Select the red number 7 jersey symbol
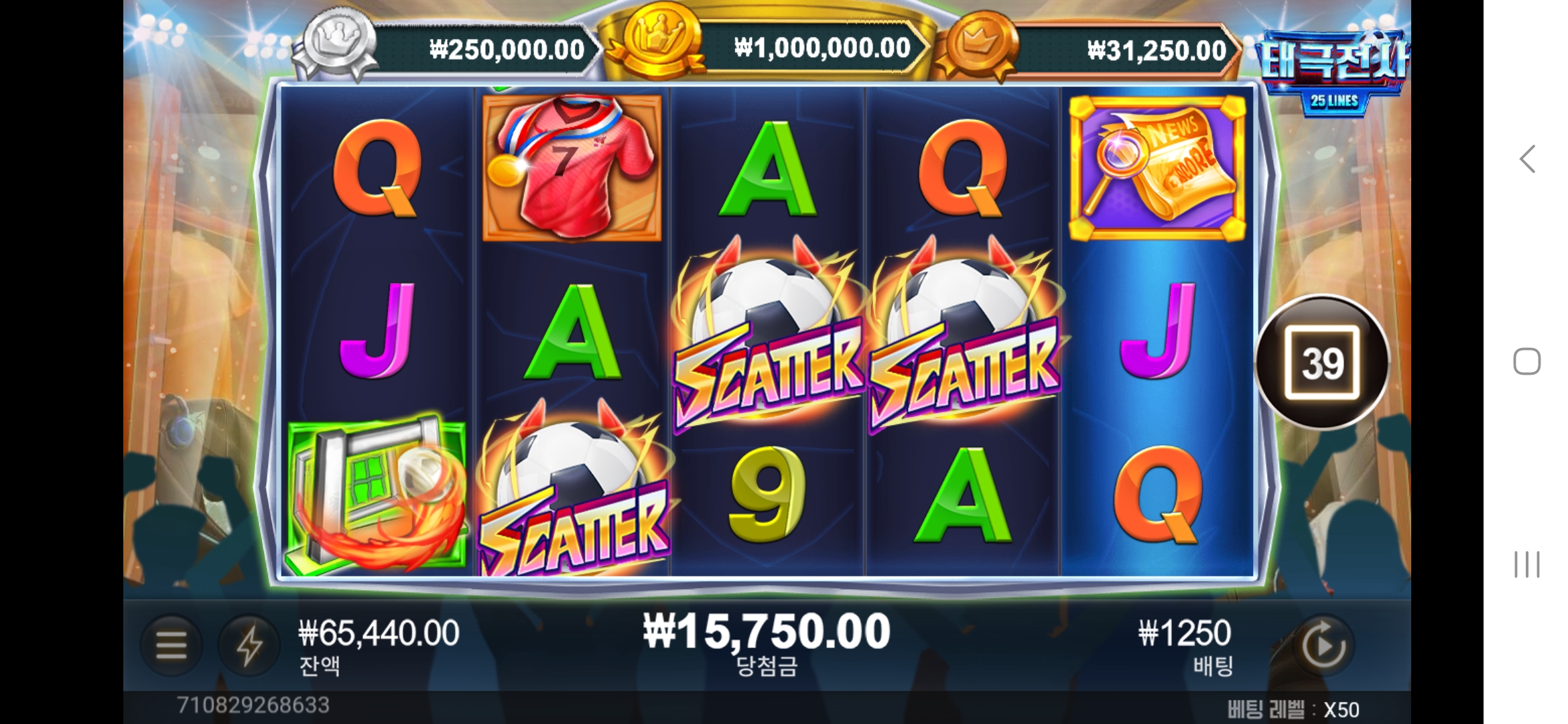The image size is (1568, 724). (572, 168)
